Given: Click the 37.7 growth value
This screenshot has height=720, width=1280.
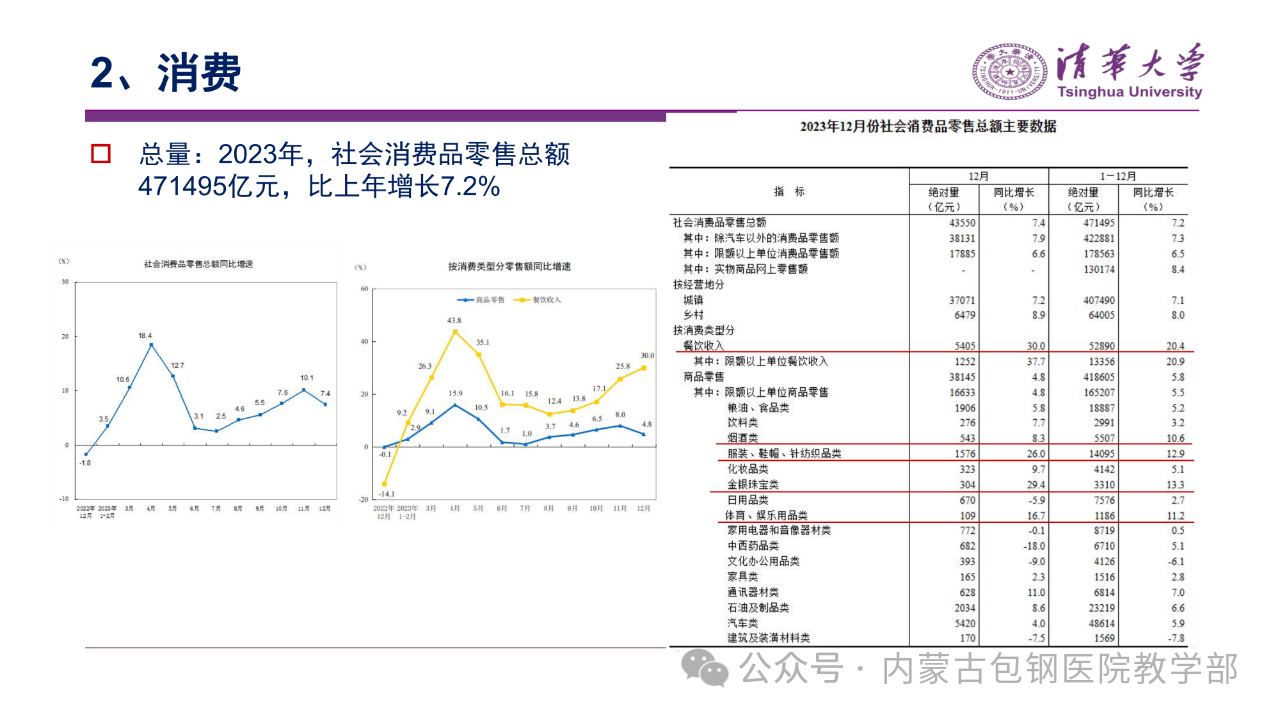Looking at the screenshot, I should click(x=1034, y=361).
